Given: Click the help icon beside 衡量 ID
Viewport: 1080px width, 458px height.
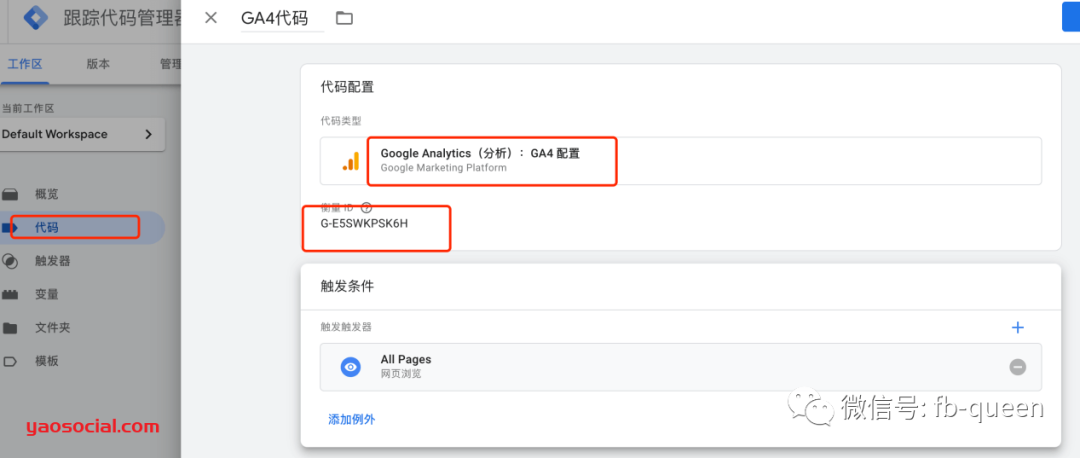Looking at the screenshot, I should [366, 207].
